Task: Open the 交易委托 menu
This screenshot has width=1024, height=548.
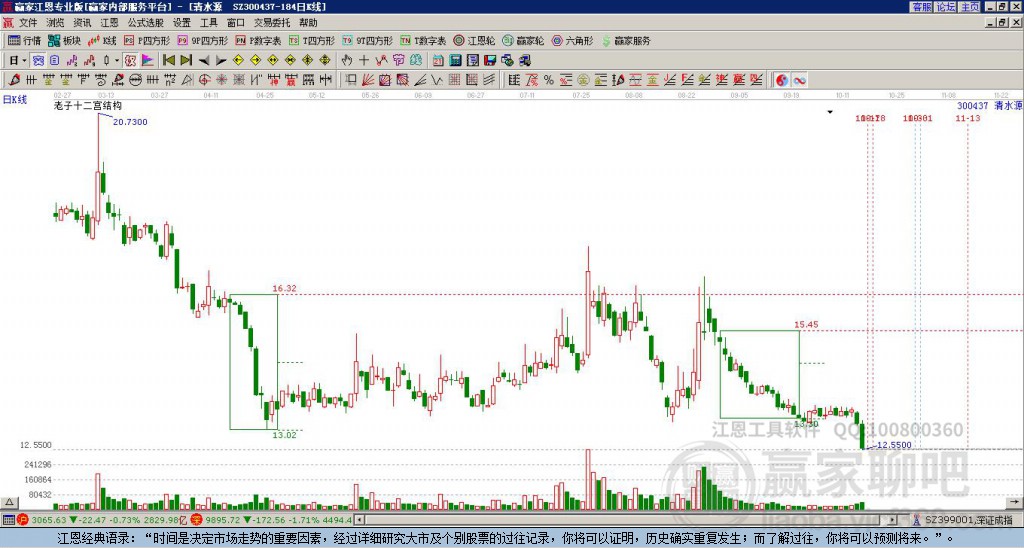Action: (x=272, y=23)
